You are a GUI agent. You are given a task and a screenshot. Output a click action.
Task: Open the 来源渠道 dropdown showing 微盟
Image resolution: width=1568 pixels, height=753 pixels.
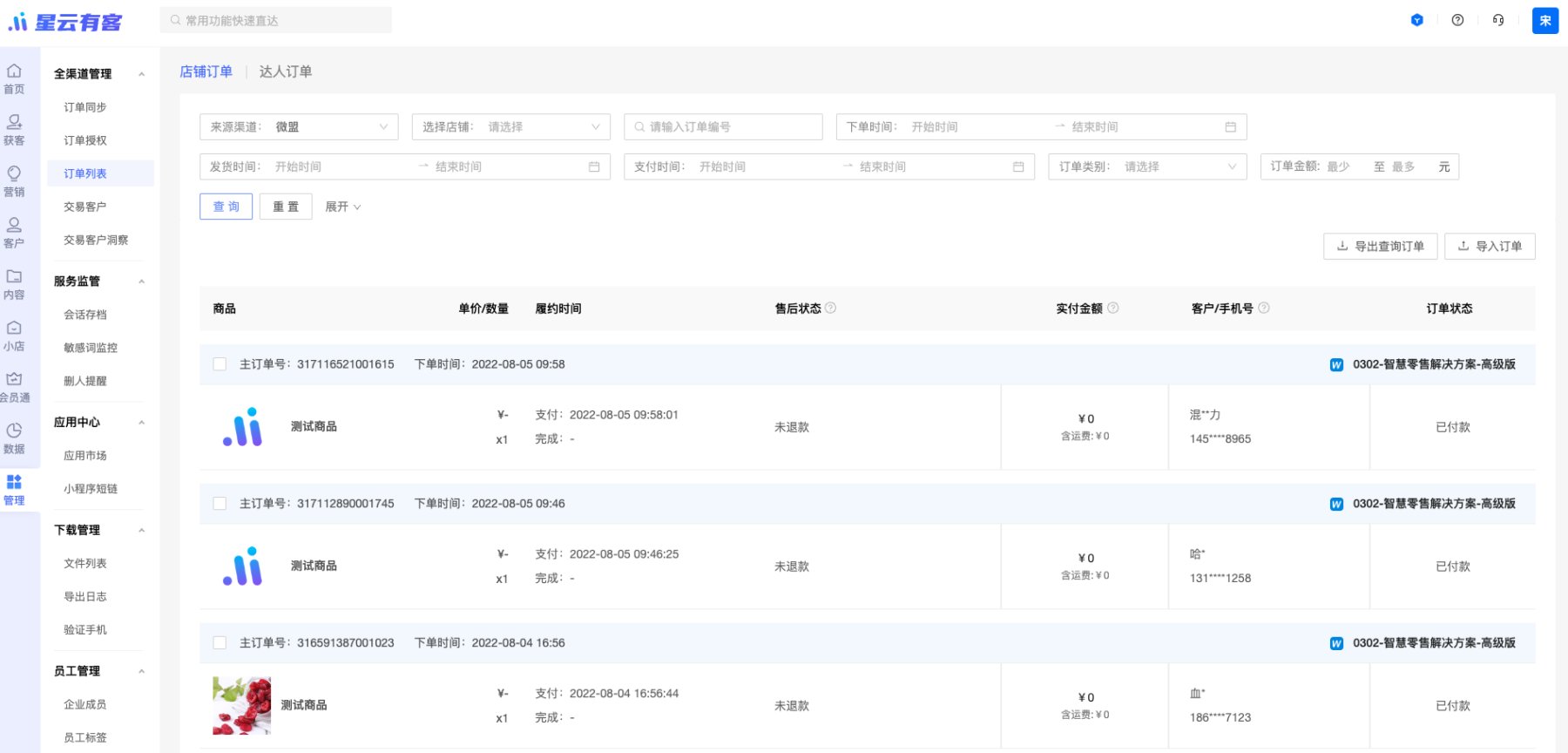[x=299, y=127]
